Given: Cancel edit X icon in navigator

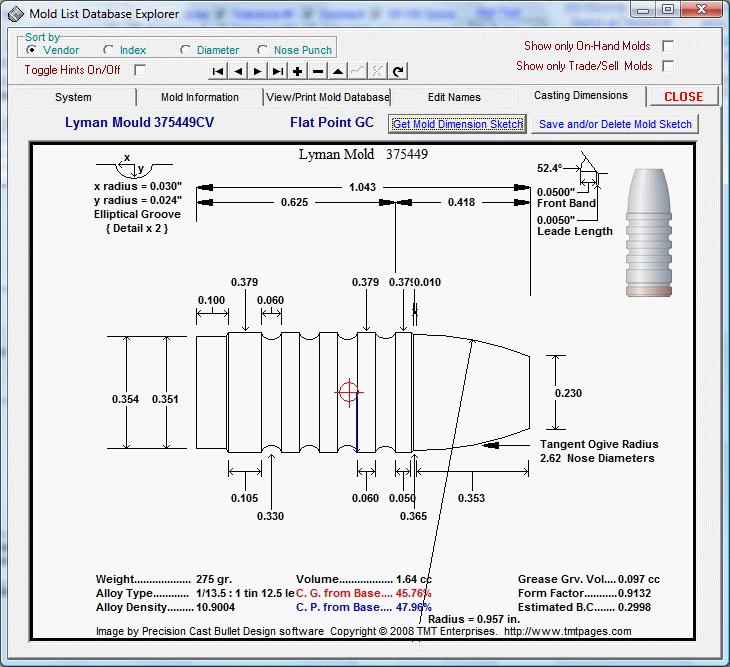Looking at the screenshot, I should tap(378, 71).
